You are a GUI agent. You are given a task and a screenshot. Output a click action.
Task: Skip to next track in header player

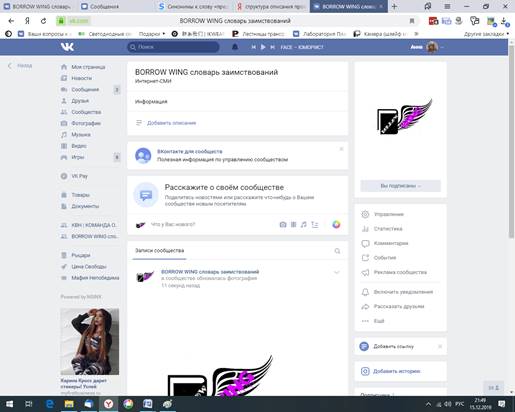272,47
